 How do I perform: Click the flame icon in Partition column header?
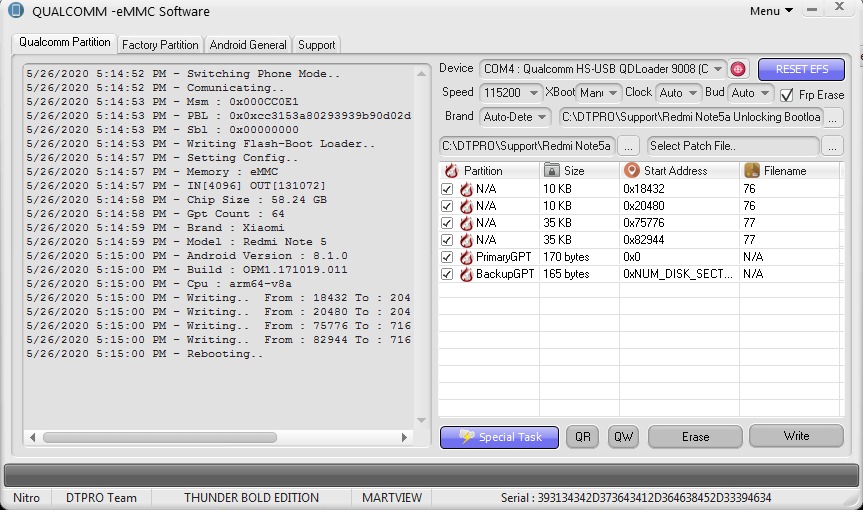click(x=451, y=171)
